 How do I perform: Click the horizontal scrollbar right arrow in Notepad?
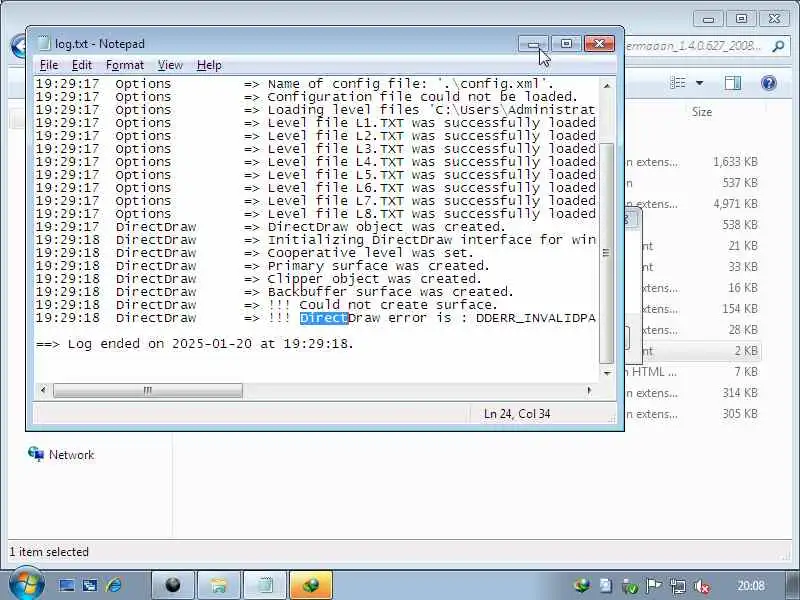click(590, 390)
